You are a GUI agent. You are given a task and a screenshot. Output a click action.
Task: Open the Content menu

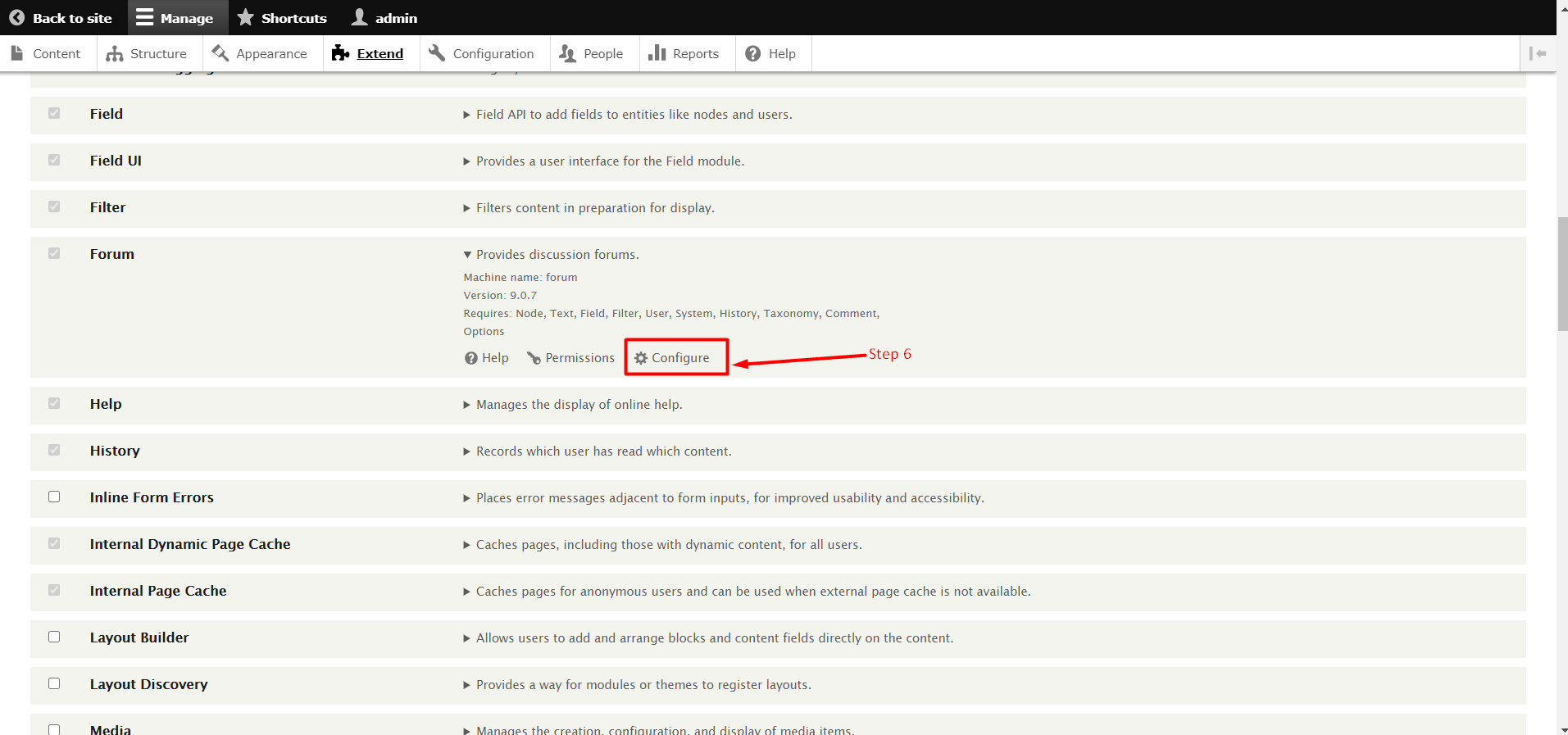pyautogui.click(x=48, y=53)
